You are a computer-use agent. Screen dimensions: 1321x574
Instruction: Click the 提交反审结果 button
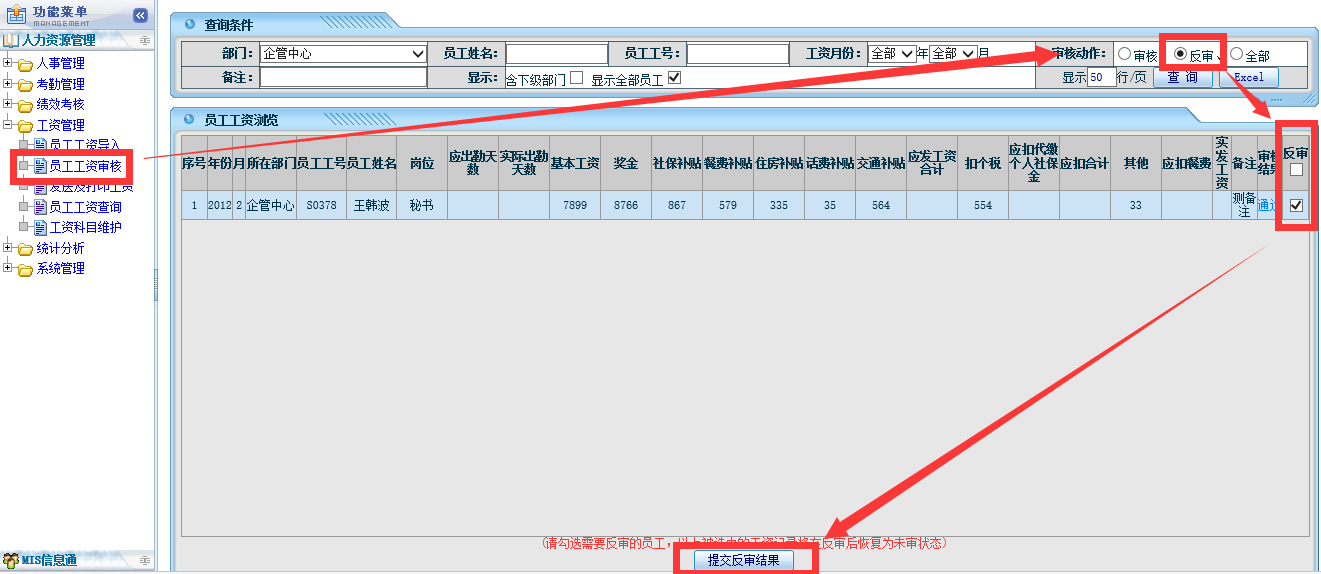click(x=744, y=560)
